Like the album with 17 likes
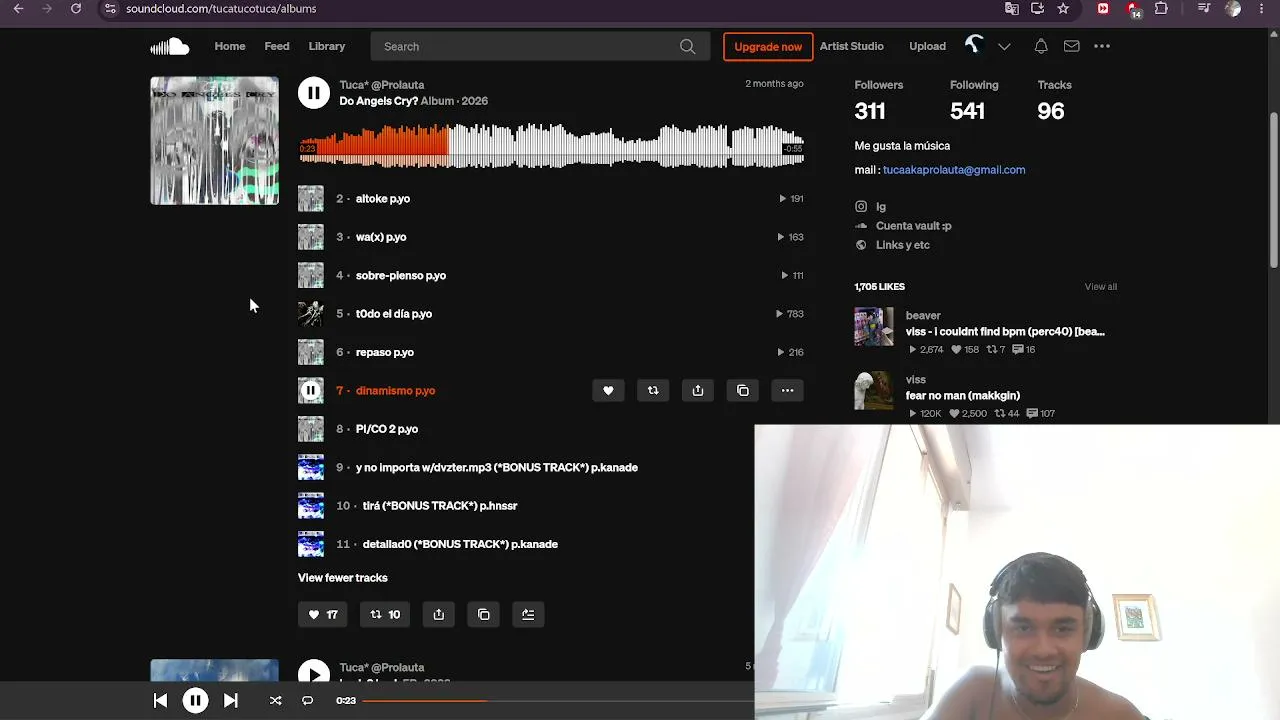 coord(323,615)
